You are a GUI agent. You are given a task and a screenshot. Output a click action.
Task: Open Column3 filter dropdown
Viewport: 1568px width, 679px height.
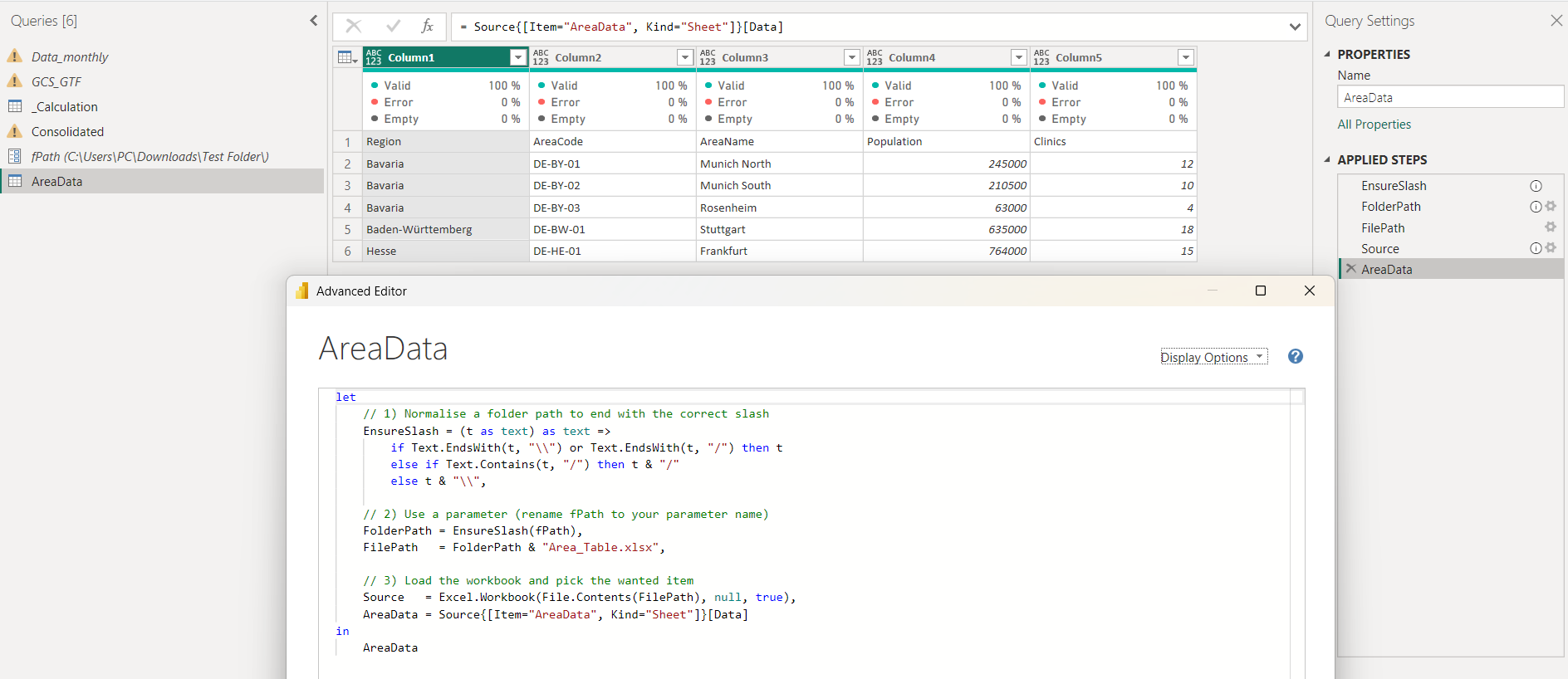pos(852,57)
